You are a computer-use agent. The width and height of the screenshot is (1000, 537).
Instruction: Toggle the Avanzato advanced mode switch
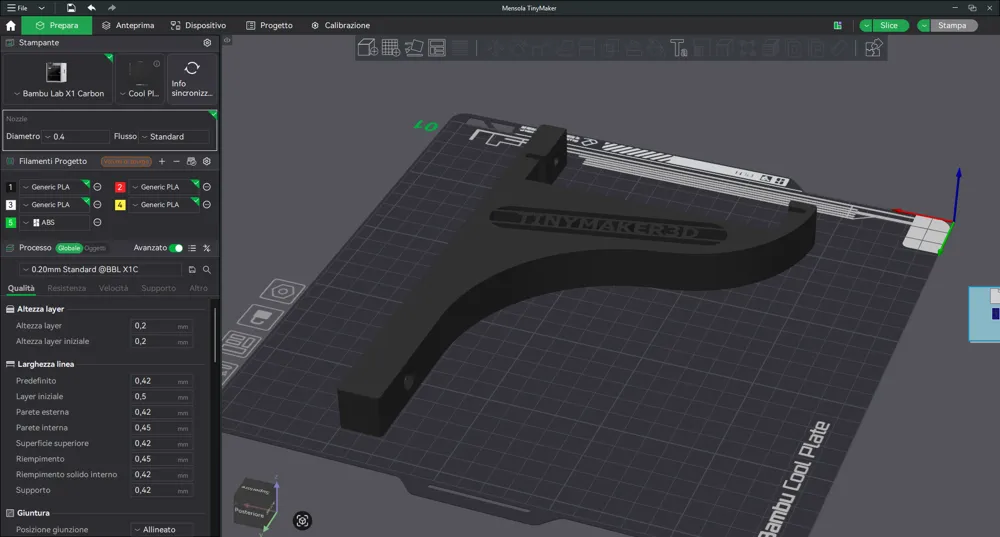(x=175, y=248)
